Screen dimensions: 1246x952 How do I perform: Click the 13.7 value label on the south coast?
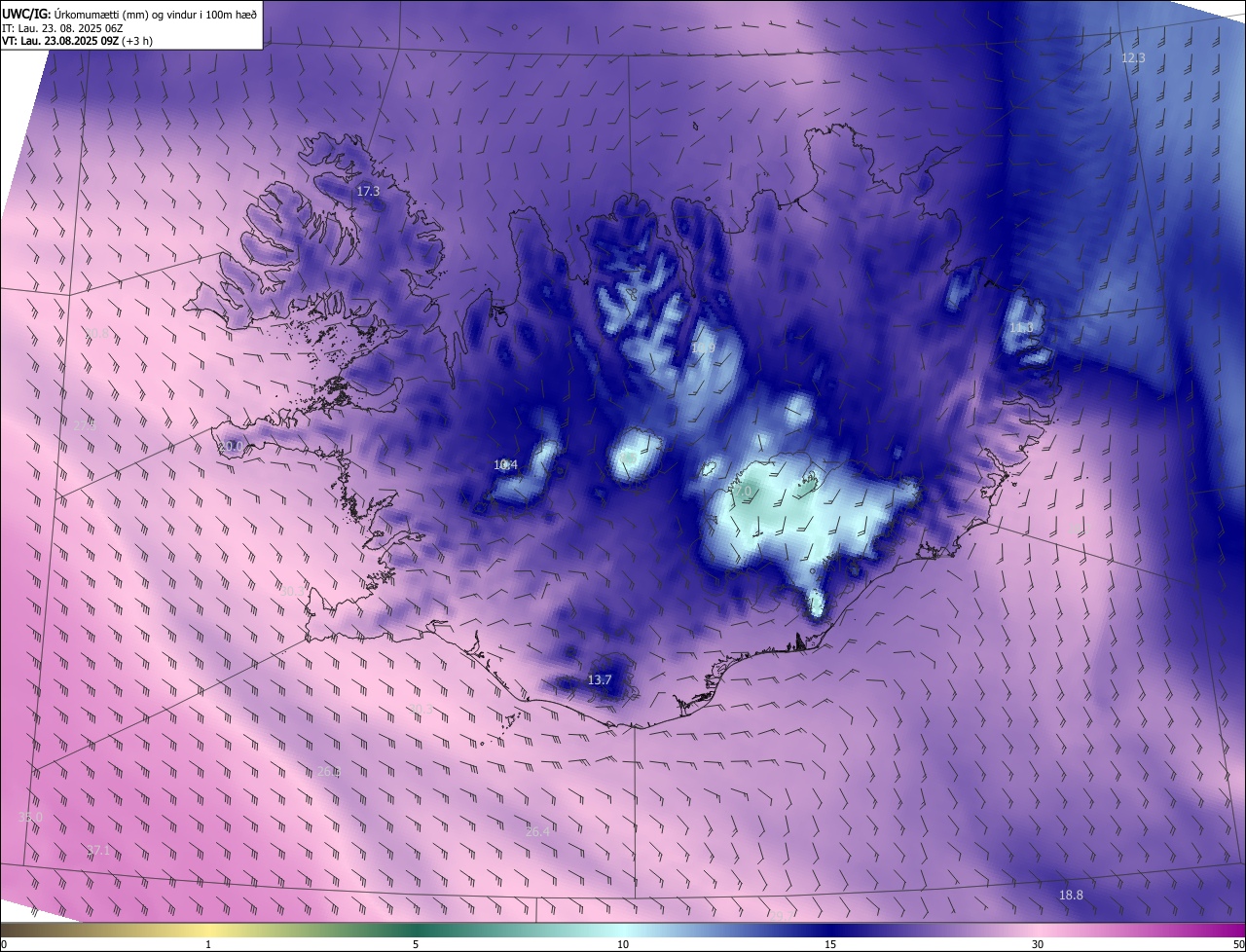tap(600, 679)
